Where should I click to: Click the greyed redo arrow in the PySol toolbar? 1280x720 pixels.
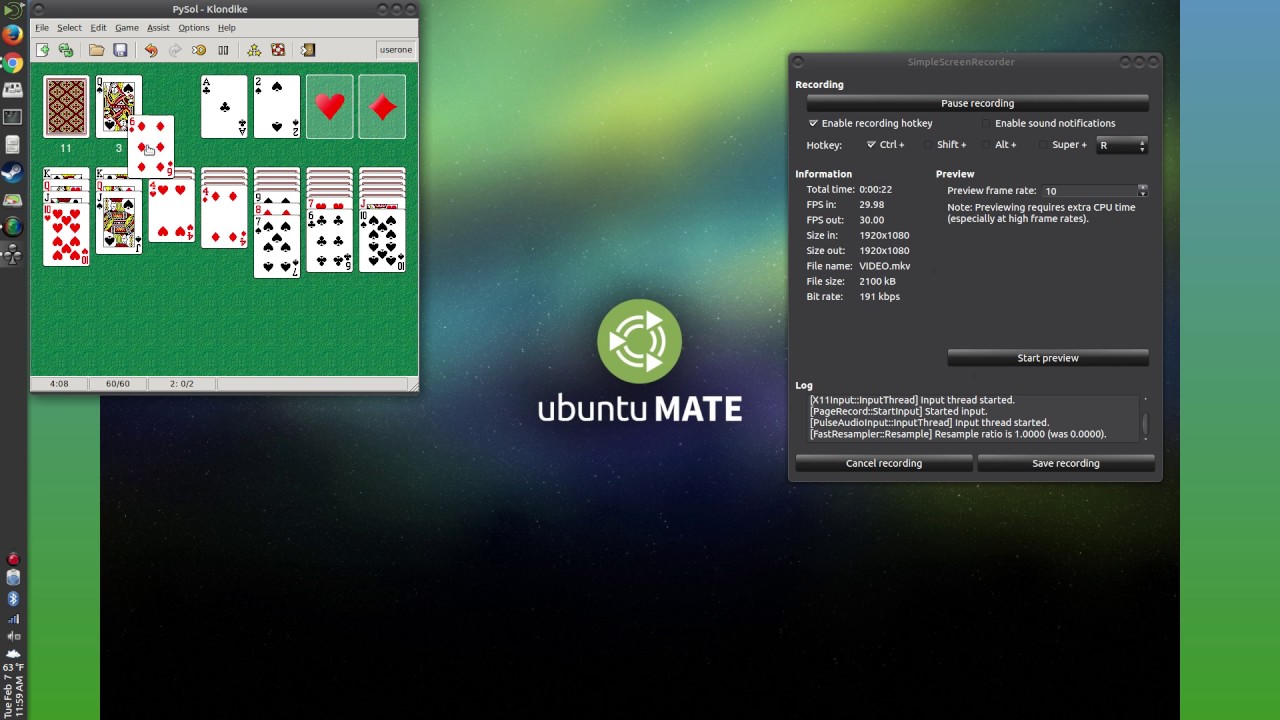pyautogui.click(x=175, y=50)
